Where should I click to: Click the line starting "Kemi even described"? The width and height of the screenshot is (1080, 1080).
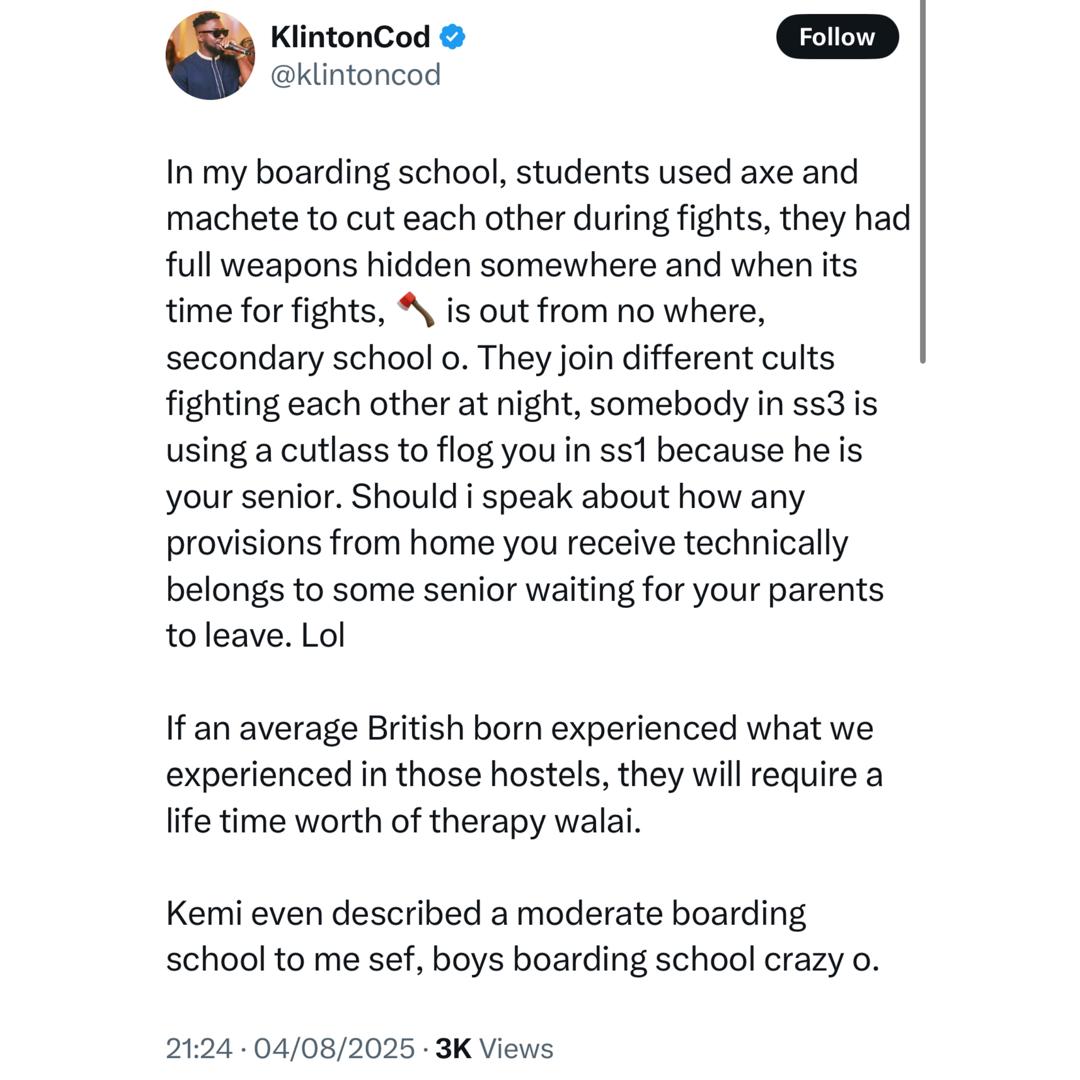(x=486, y=913)
